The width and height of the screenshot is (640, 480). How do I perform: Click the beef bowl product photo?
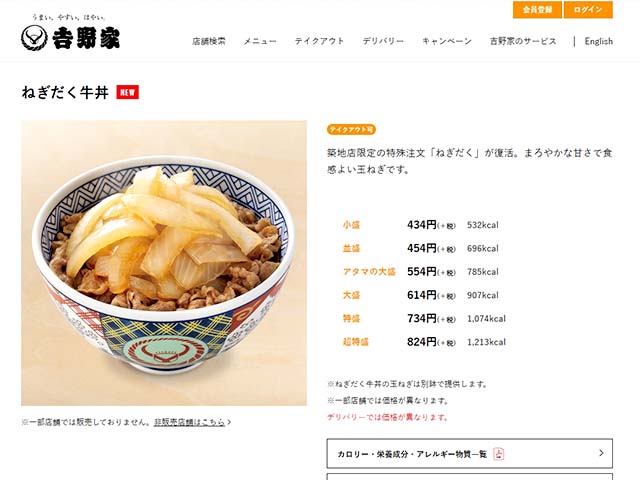point(164,263)
